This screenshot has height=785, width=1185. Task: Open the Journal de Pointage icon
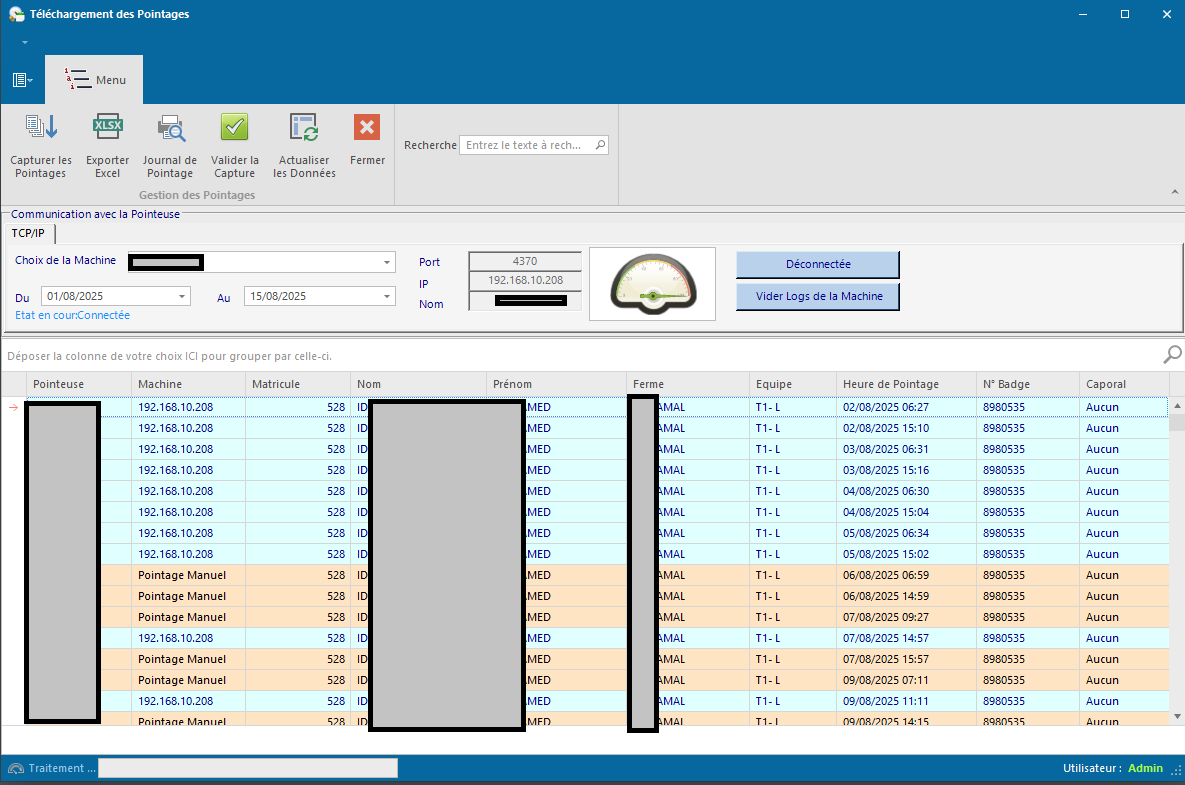[x=170, y=127]
